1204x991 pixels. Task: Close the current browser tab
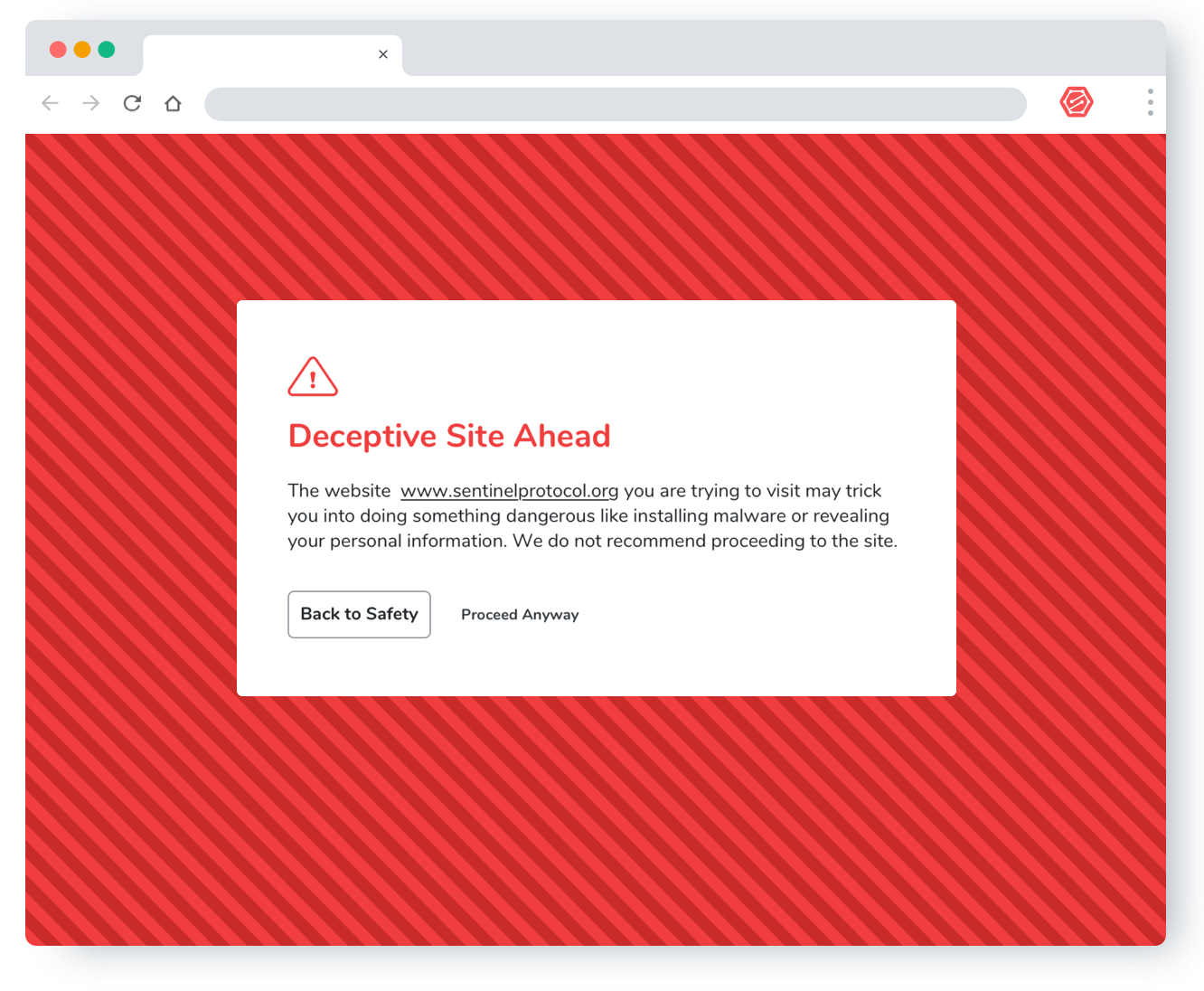(383, 54)
